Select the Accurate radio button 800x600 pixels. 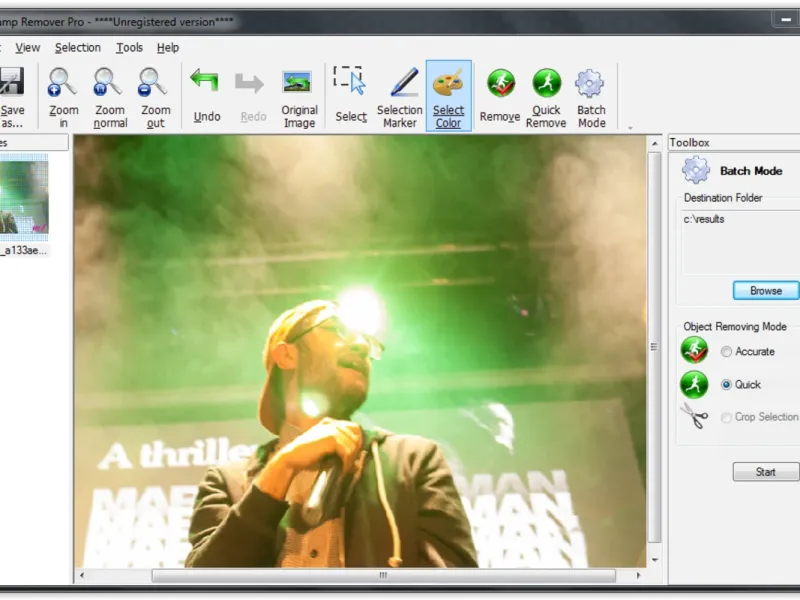coord(726,352)
